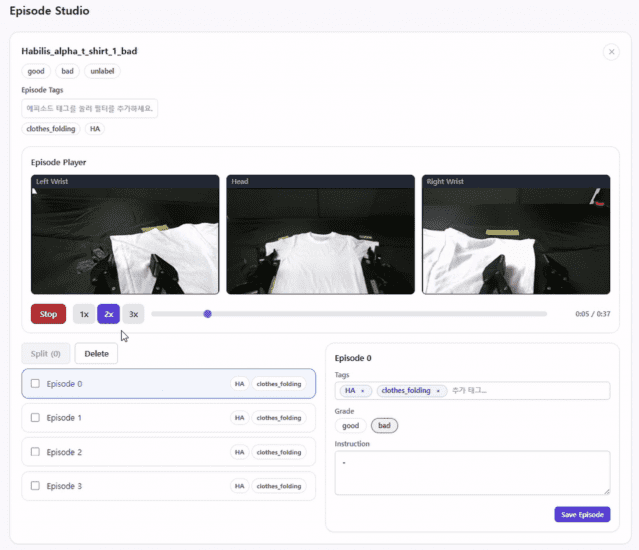Remove the HA tag chip in Tags field
This screenshot has height=550, width=639.
click(x=363, y=391)
